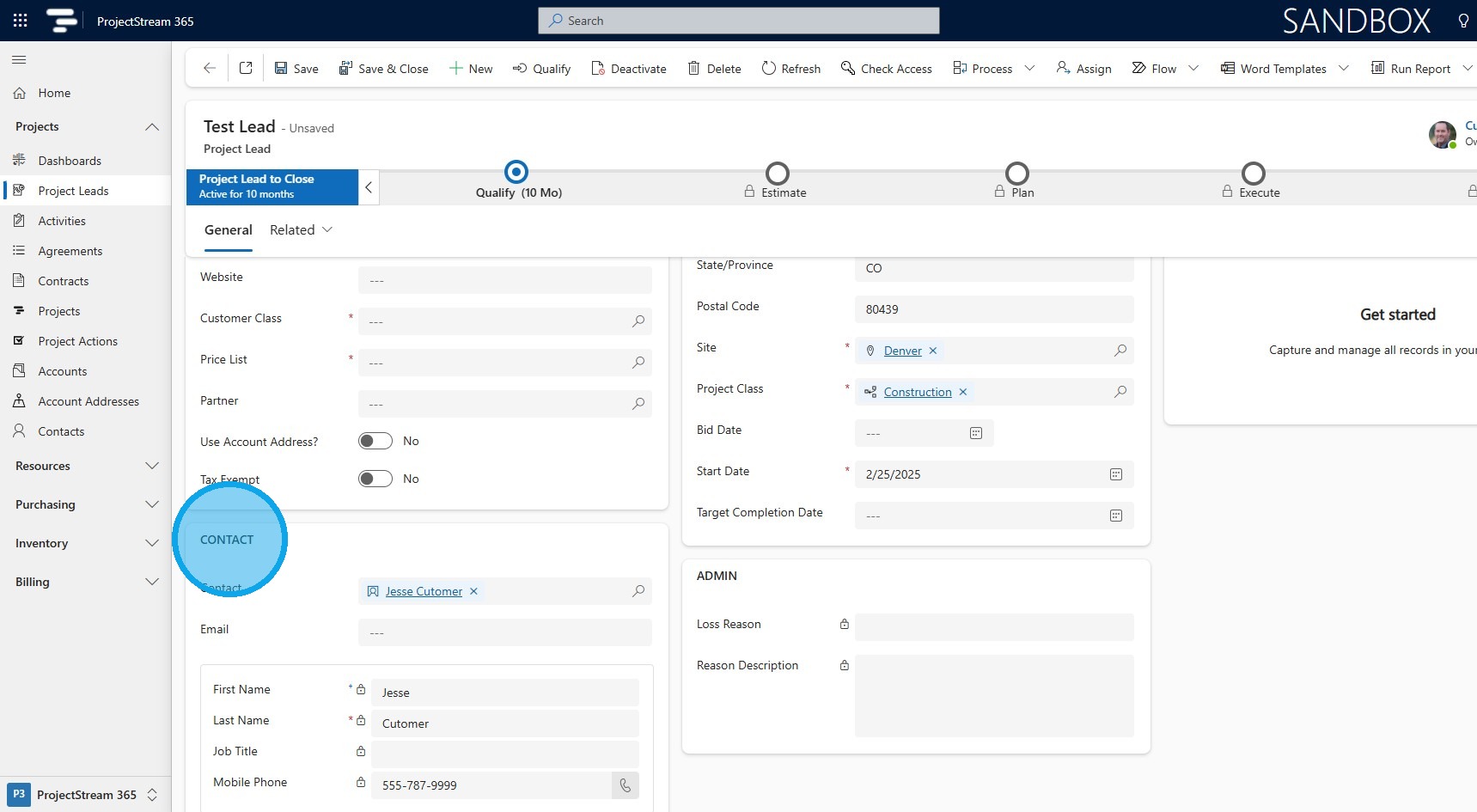Open record in new window icon
1477x812 pixels.
[x=246, y=68]
